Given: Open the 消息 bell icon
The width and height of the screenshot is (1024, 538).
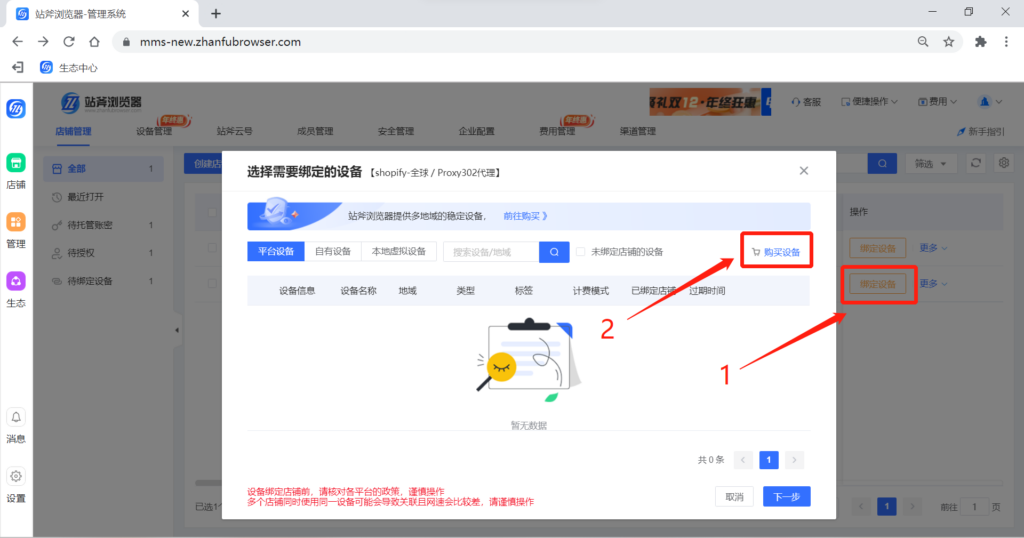Looking at the screenshot, I should click(x=16, y=417).
